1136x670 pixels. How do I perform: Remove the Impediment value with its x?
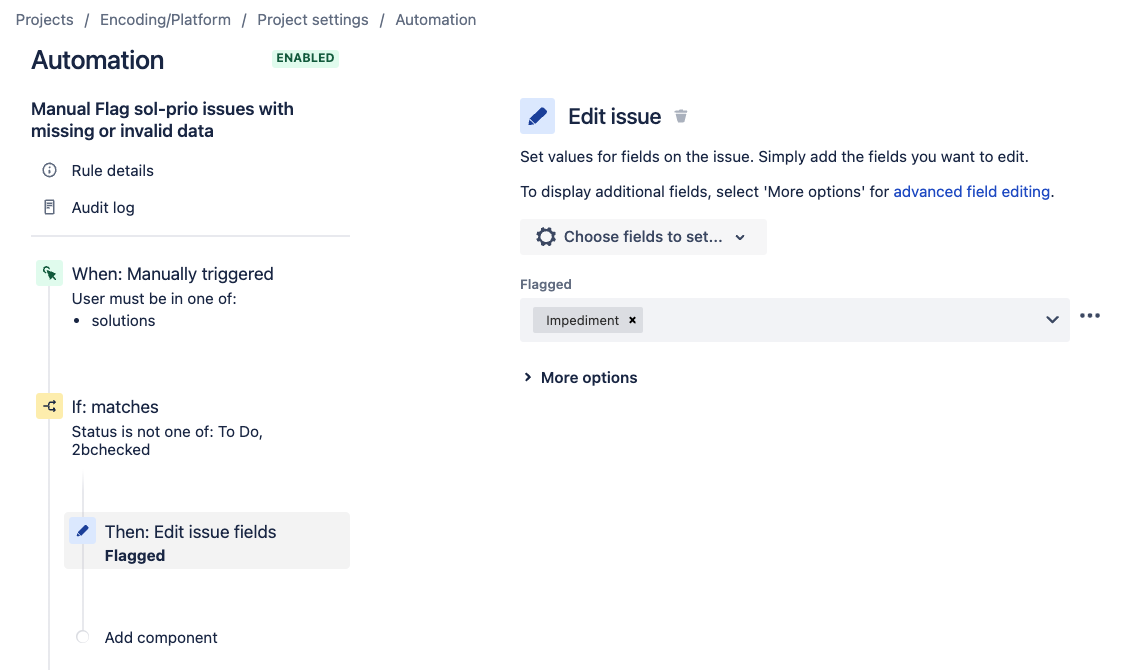[632, 320]
